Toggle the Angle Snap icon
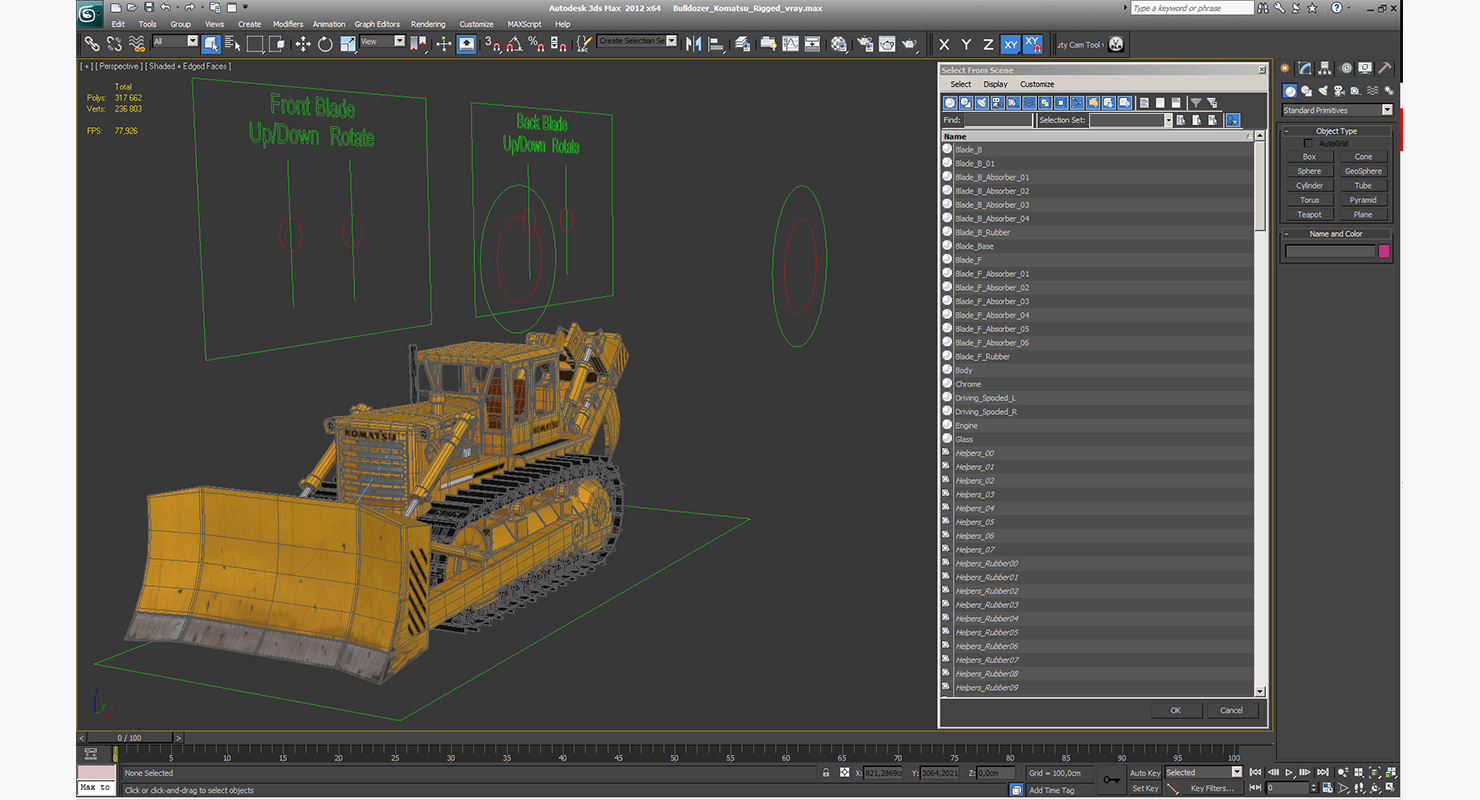This screenshot has width=1480, height=800. pyautogui.click(x=514, y=44)
